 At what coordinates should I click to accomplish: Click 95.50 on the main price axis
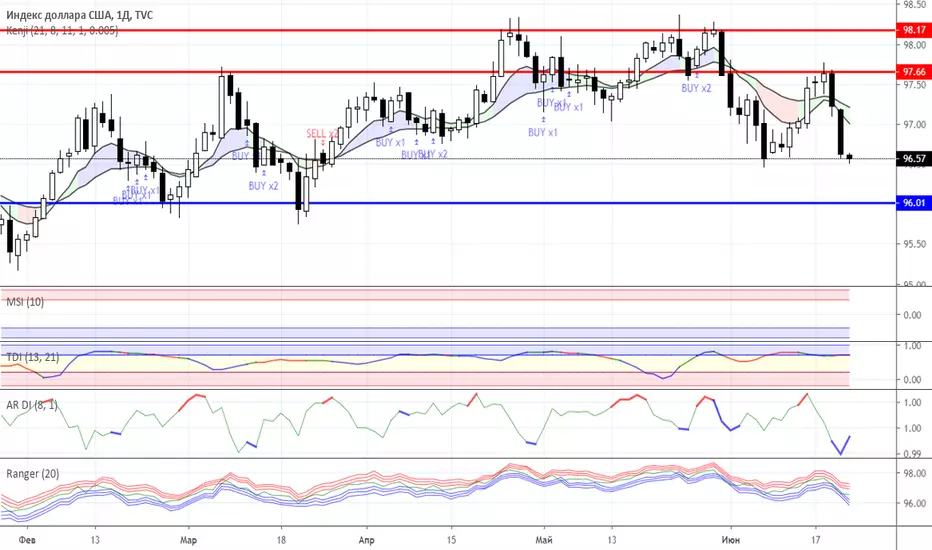(x=914, y=244)
